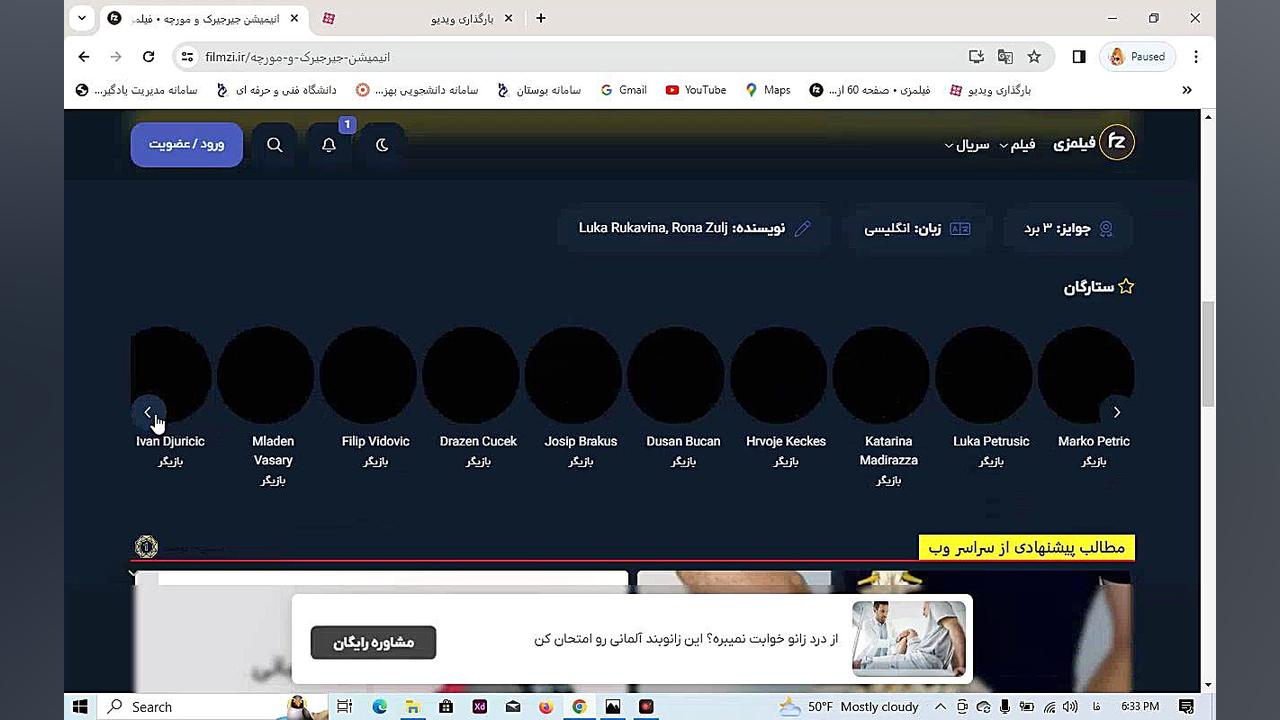Reload the filmzi page

click(x=148, y=57)
